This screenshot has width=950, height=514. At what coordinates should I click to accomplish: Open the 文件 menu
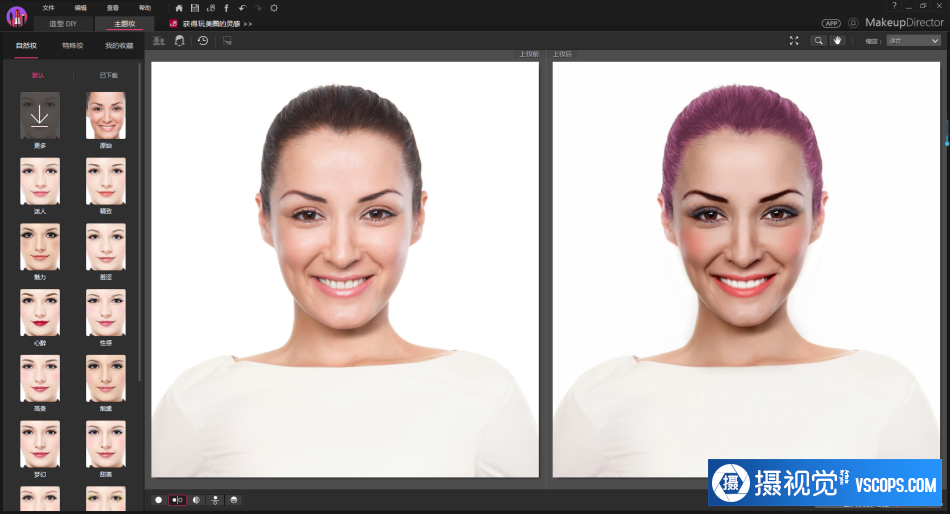click(x=48, y=8)
